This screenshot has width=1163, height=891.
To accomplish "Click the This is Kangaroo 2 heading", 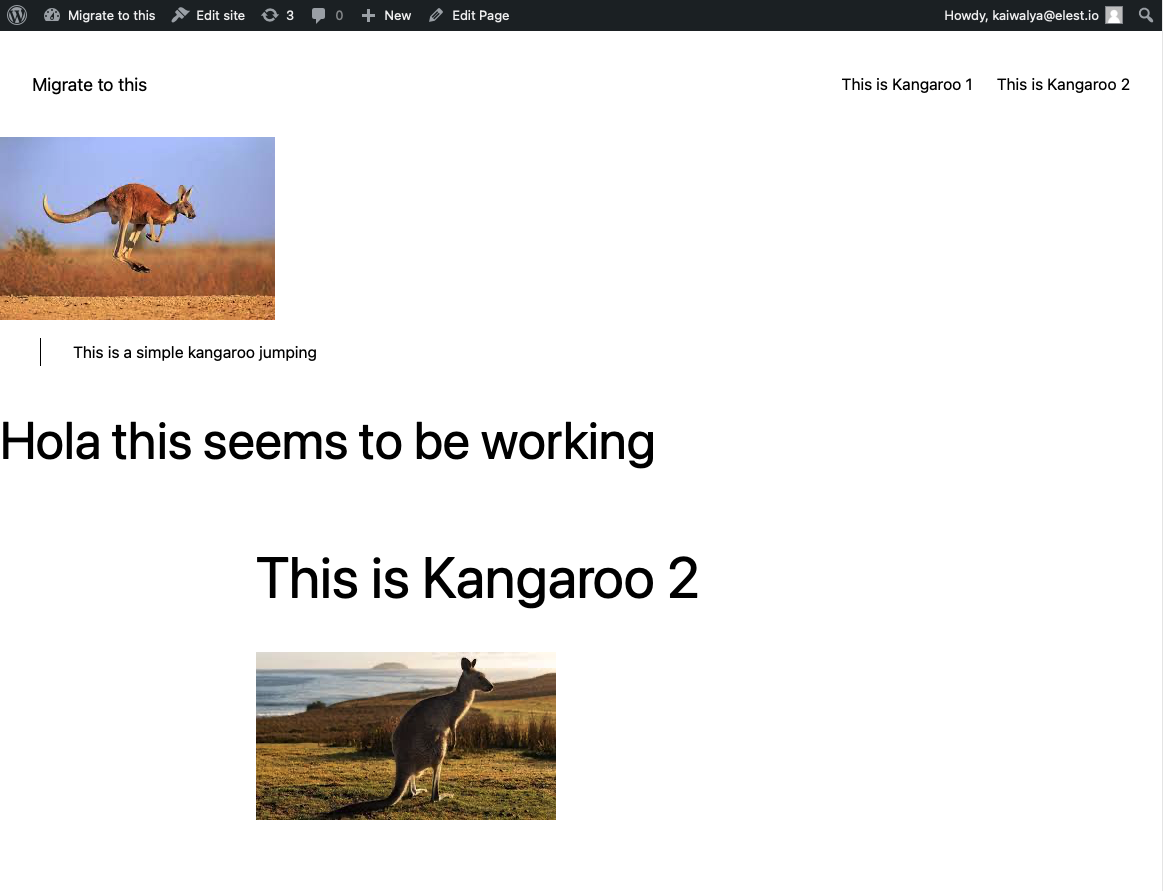I will pos(477,580).
